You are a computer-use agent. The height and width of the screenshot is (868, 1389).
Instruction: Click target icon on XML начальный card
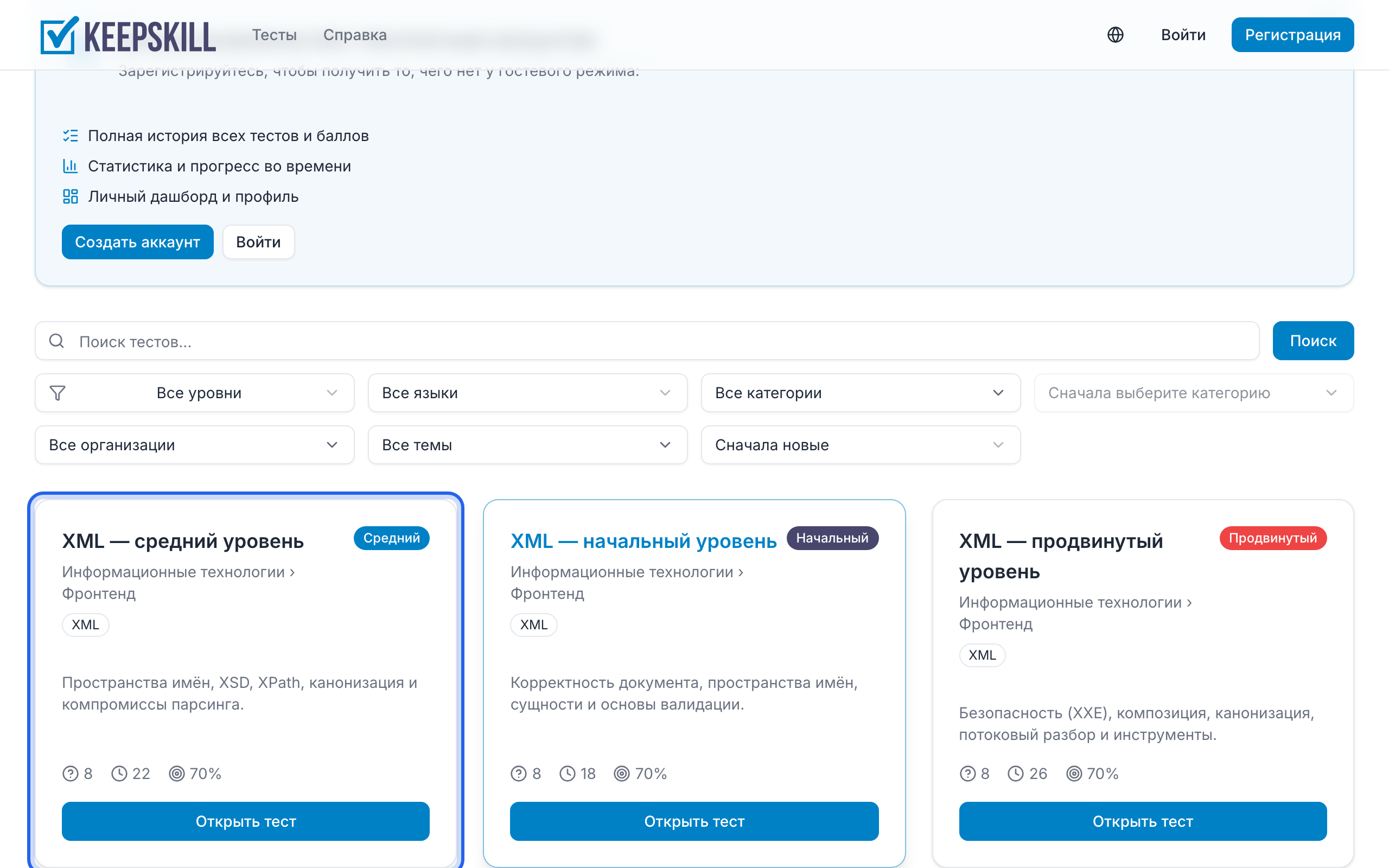[x=622, y=774]
